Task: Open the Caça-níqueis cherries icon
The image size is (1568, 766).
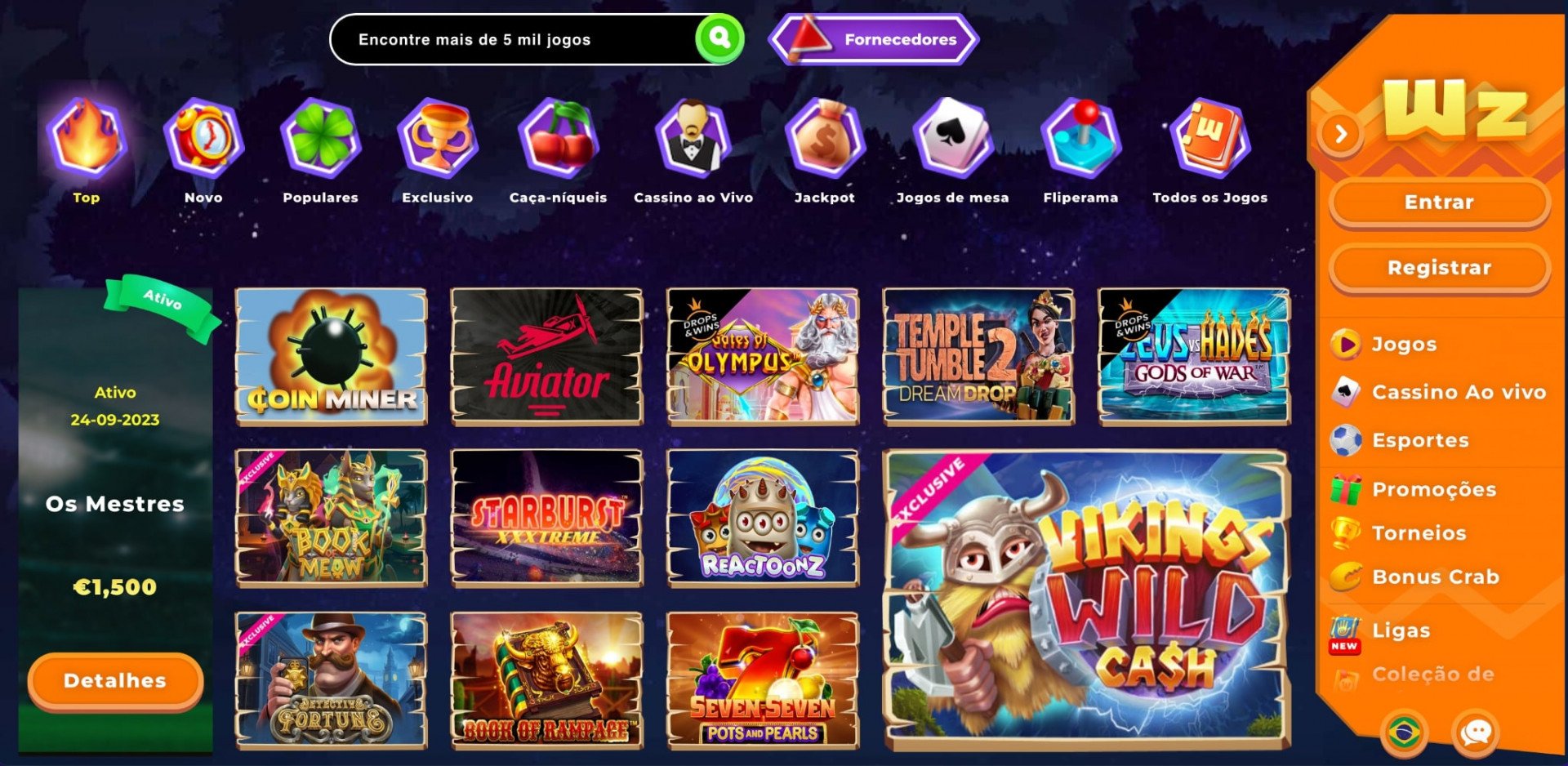Action: 559,137
